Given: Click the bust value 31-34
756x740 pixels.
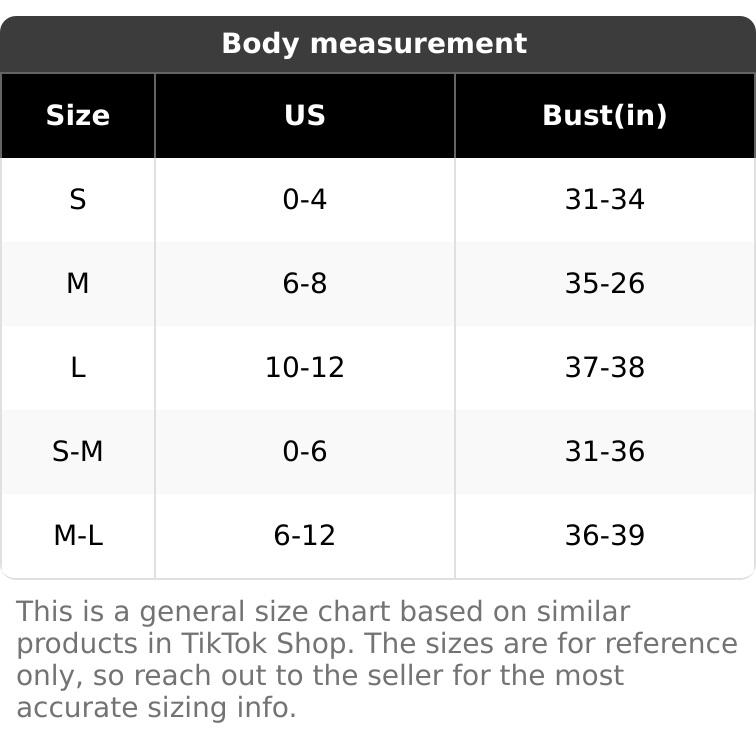Looking at the screenshot, I should tap(604, 200).
